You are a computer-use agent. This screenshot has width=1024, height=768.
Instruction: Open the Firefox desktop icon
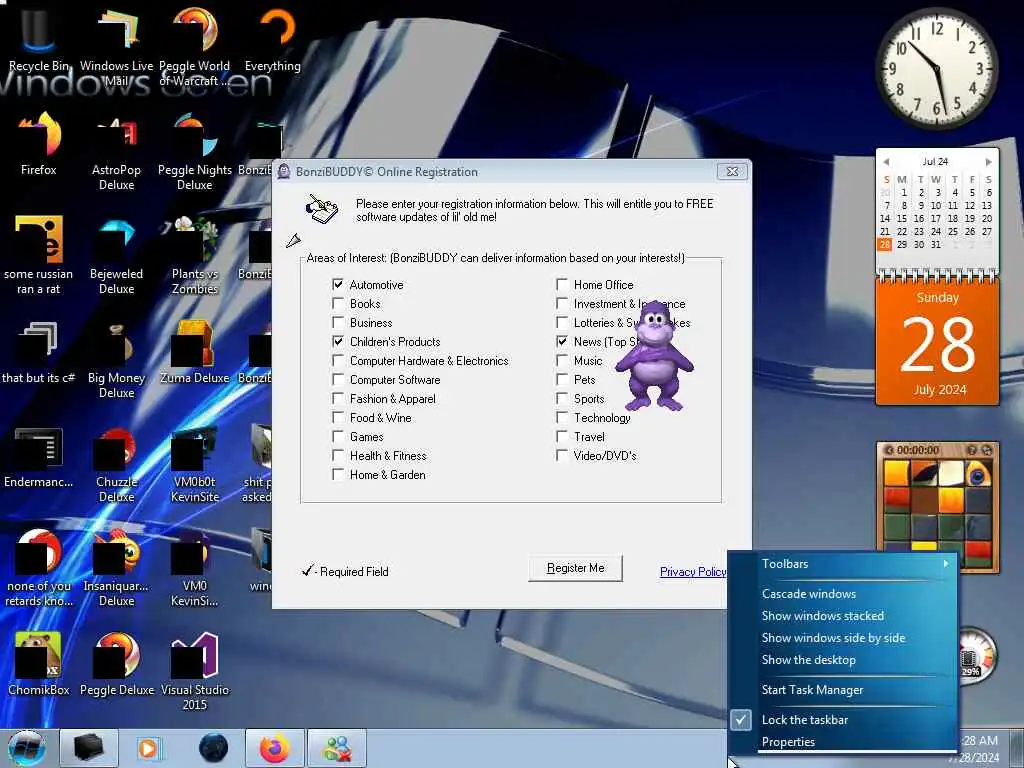pos(39,144)
